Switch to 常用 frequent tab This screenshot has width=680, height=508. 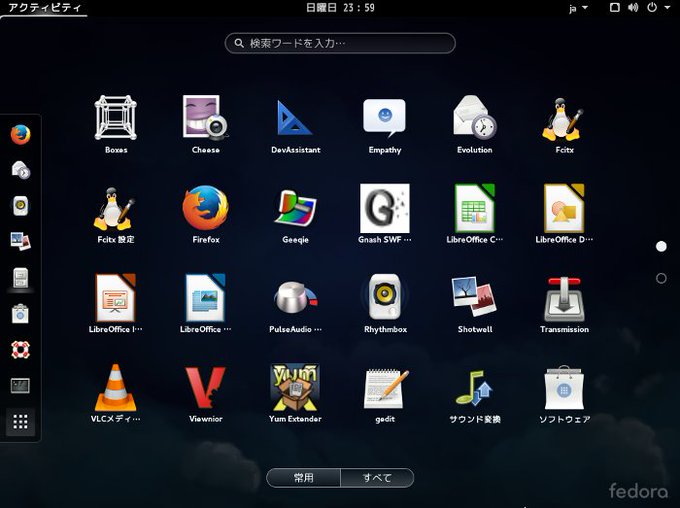[x=304, y=478]
